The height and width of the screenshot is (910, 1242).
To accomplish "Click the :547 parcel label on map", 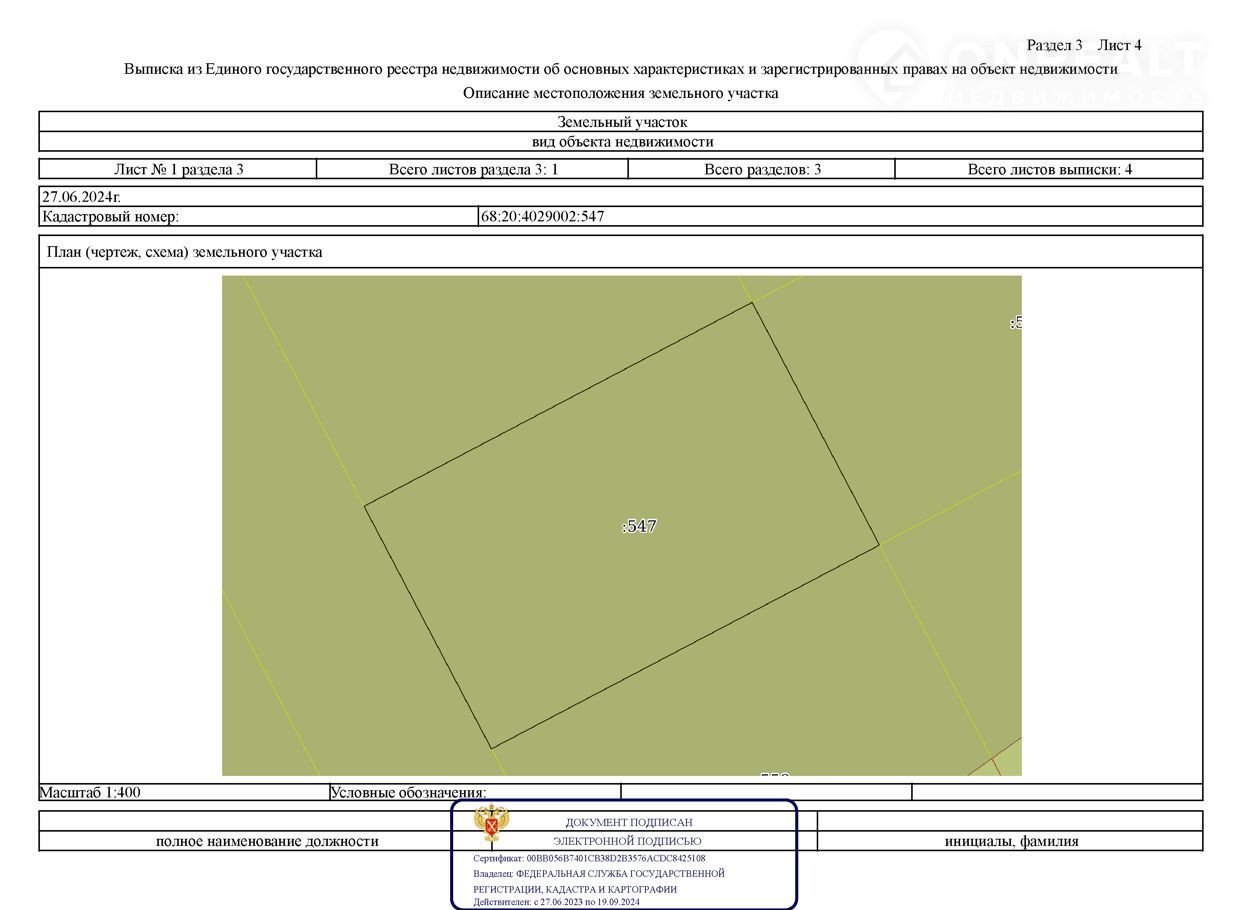I will coord(639,526).
